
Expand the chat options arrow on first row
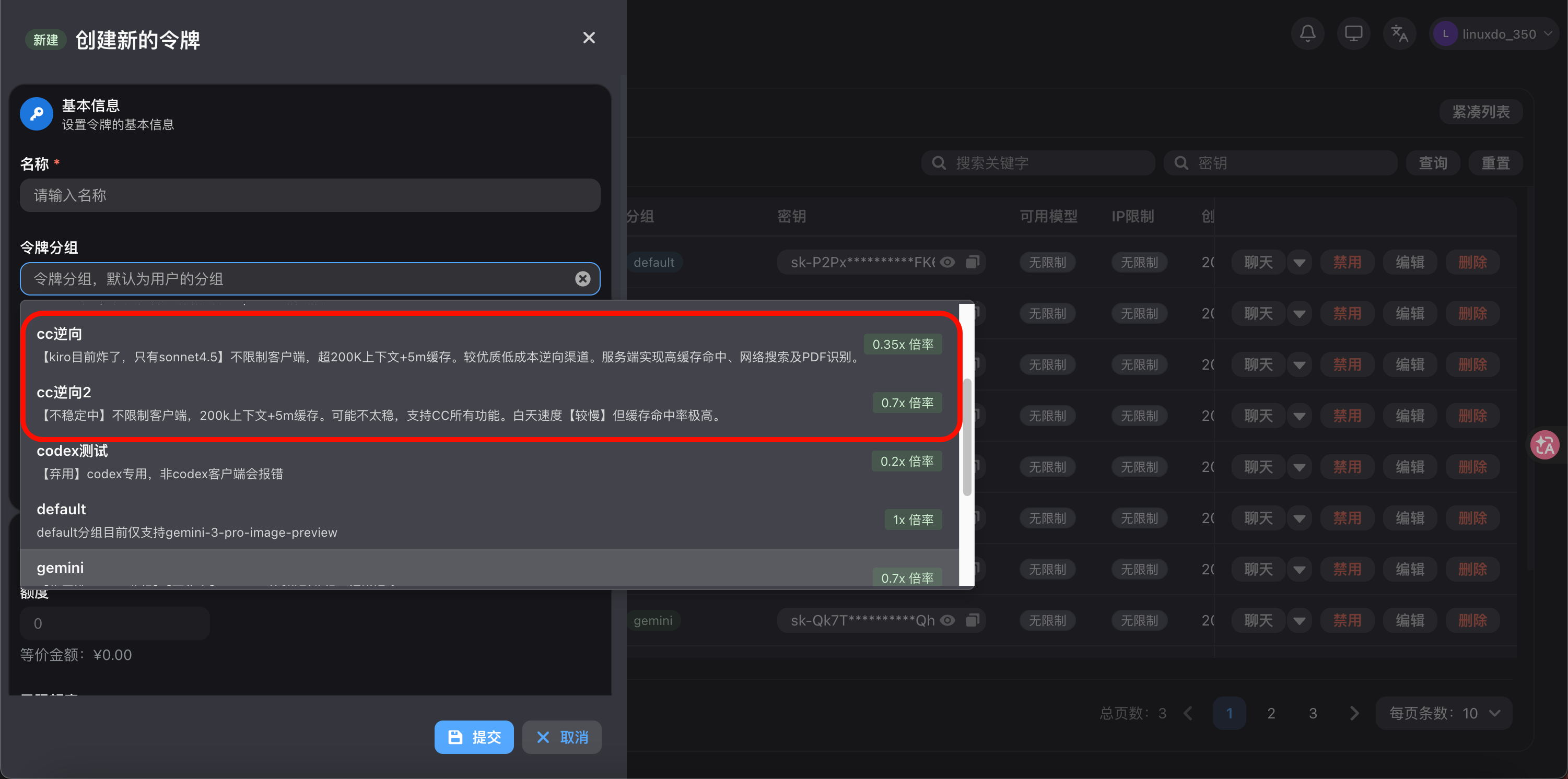pyautogui.click(x=1300, y=262)
